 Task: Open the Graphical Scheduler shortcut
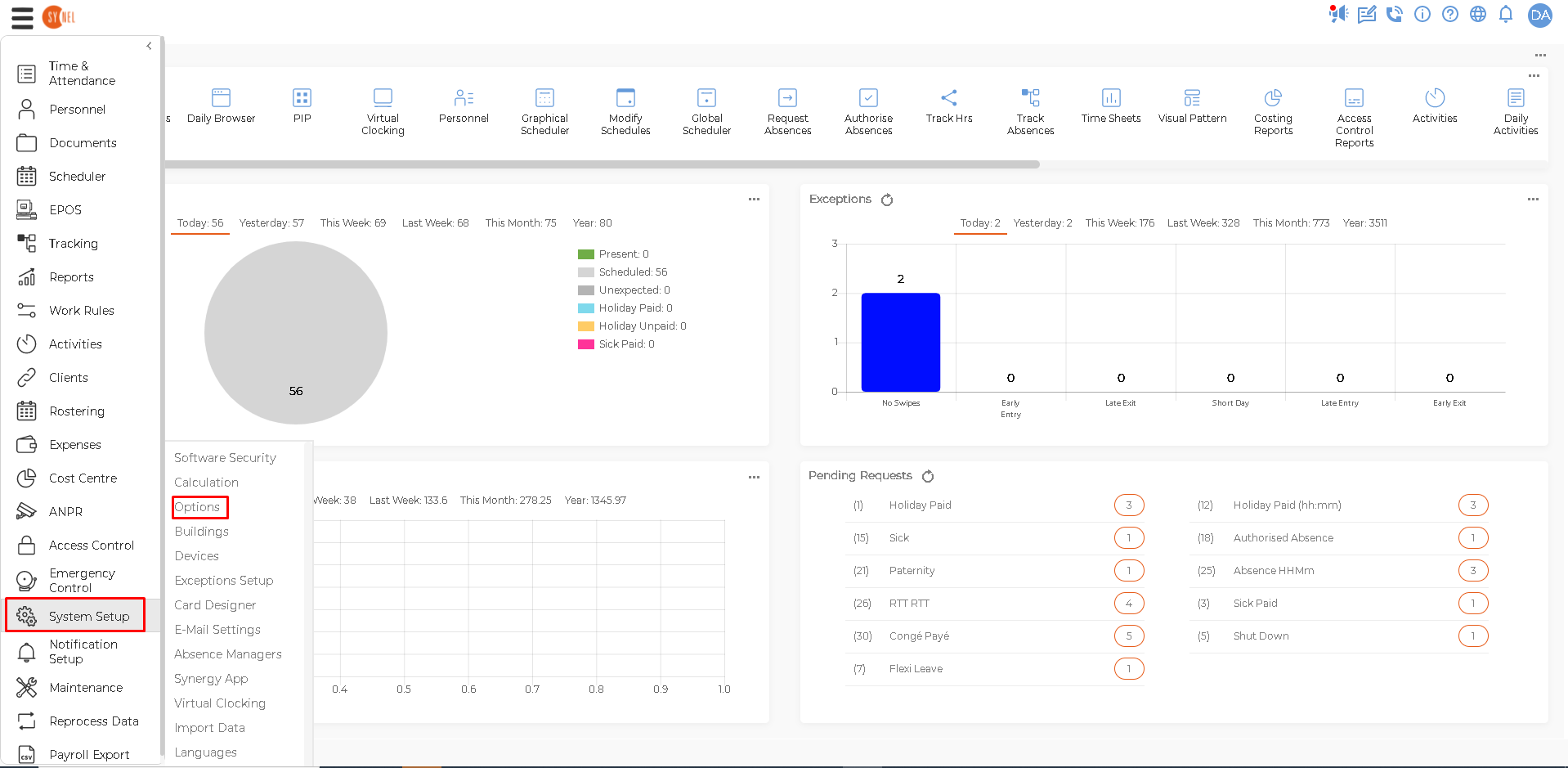point(544,112)
